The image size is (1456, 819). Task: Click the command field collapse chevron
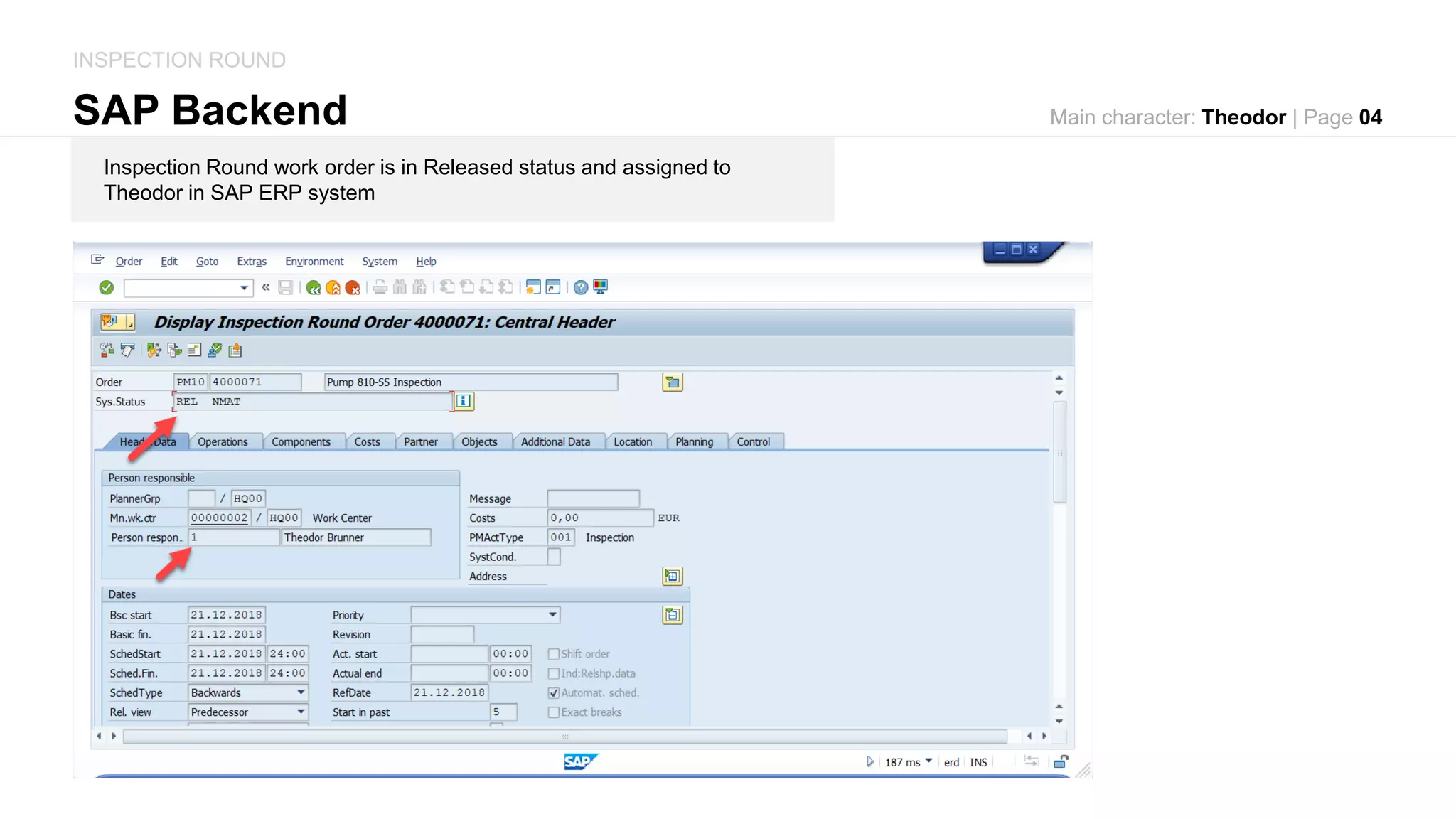266,287
